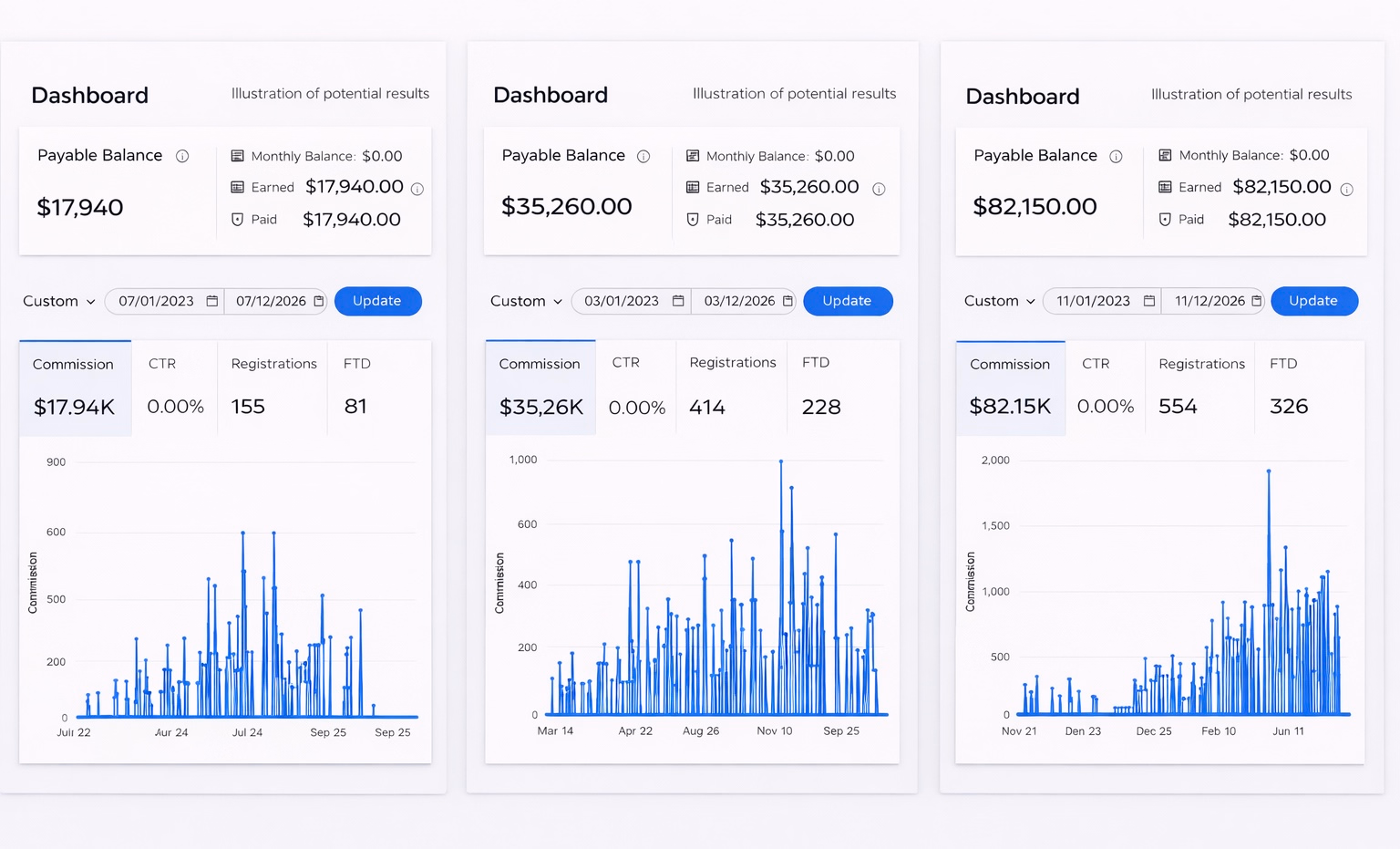Click the Payable Balance amount $17,940
Viewport: 1400px width, 849px height.
click(80, 208)
